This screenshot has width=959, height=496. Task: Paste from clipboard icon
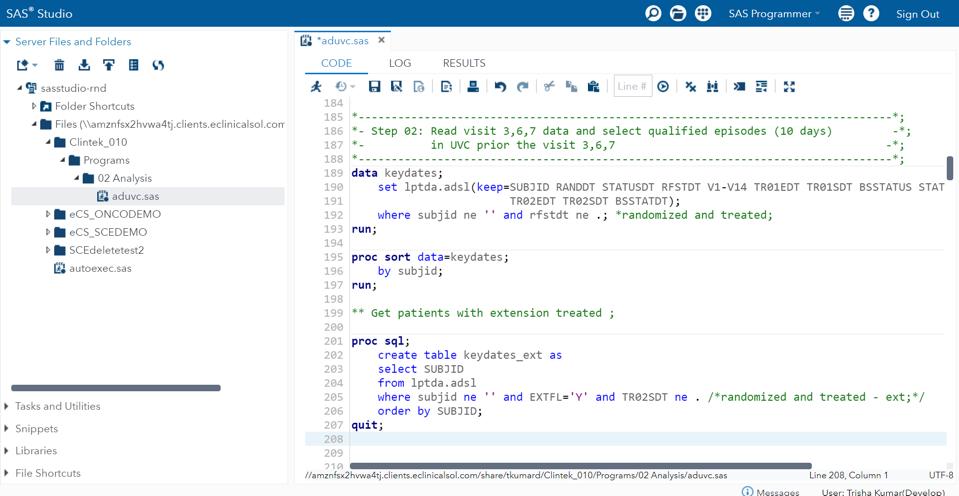click(593, 86)
